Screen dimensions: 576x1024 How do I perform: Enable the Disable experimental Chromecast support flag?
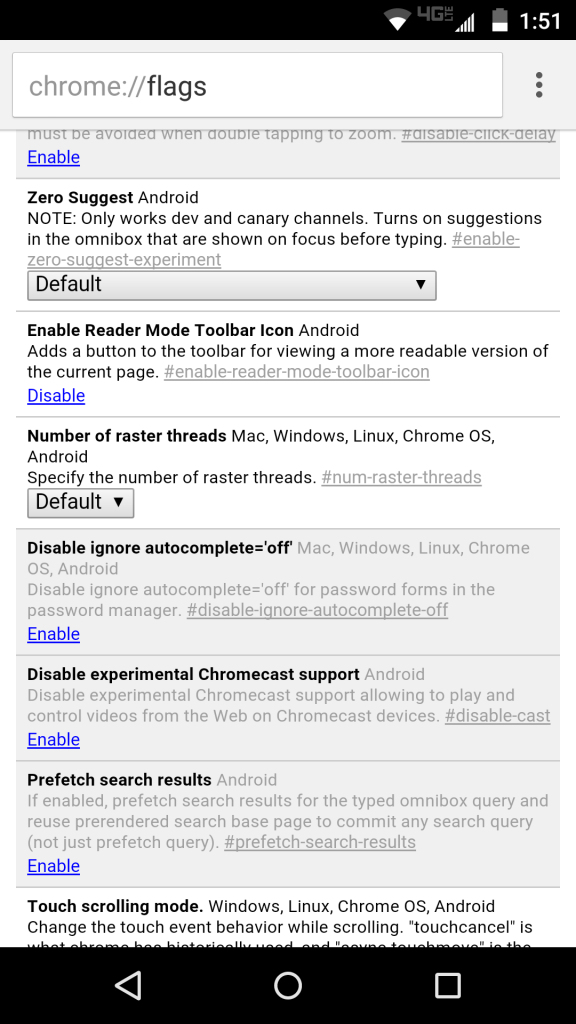coord(54,739)
